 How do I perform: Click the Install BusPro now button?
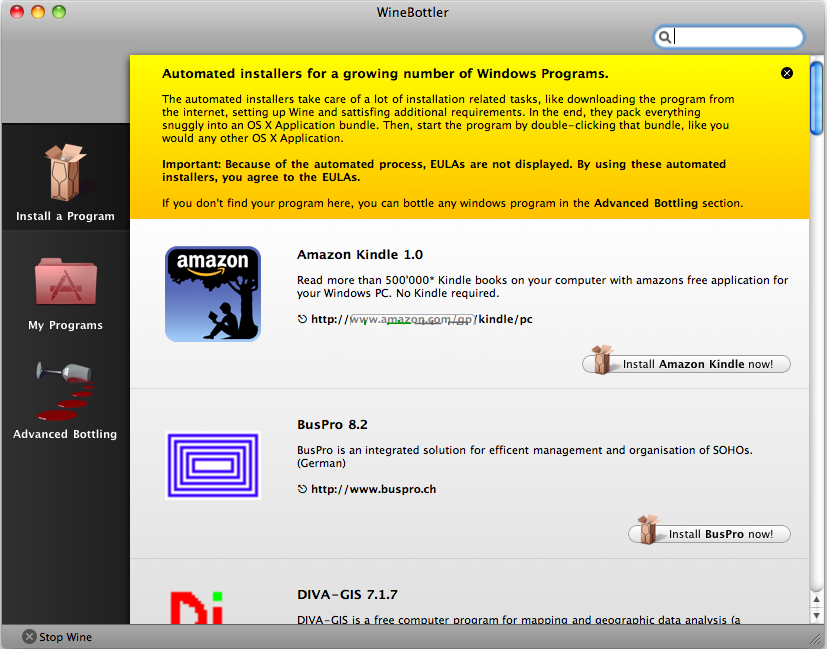[709, 534]
